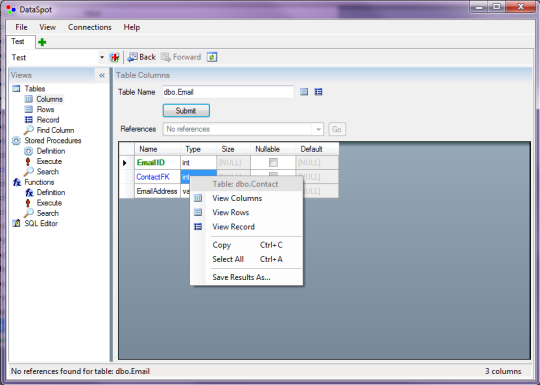Open Search under Stored Procedures
Screen dimensions: 540x385
tap(48, 171)
